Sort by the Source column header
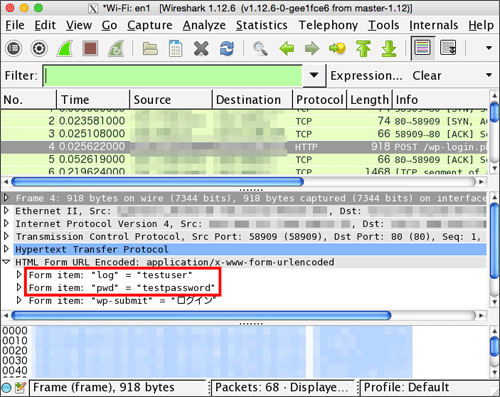The width and height of the screenshot is (500, 397). coord(171,100)
